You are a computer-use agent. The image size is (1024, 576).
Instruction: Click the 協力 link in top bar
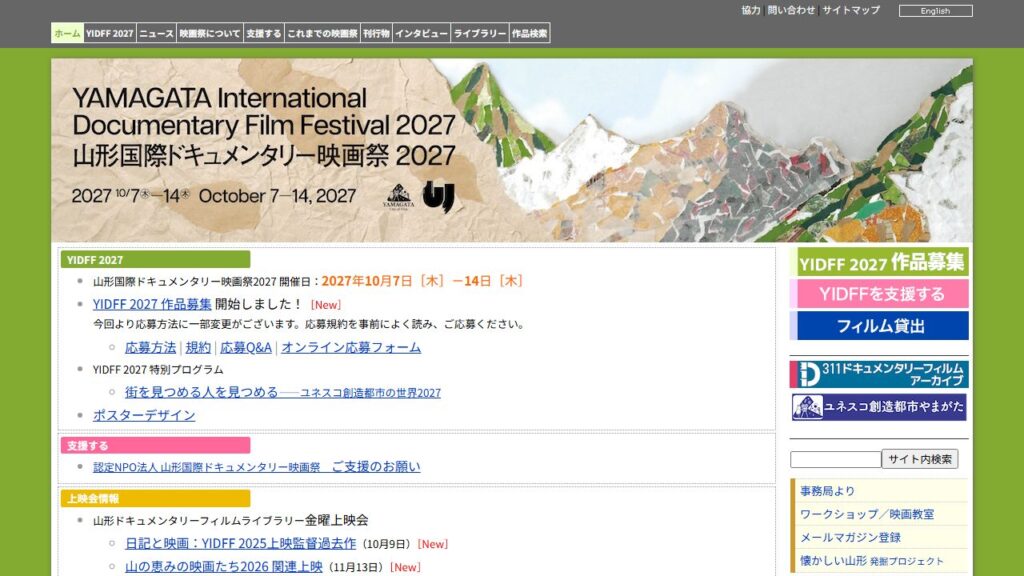point(751,10)
